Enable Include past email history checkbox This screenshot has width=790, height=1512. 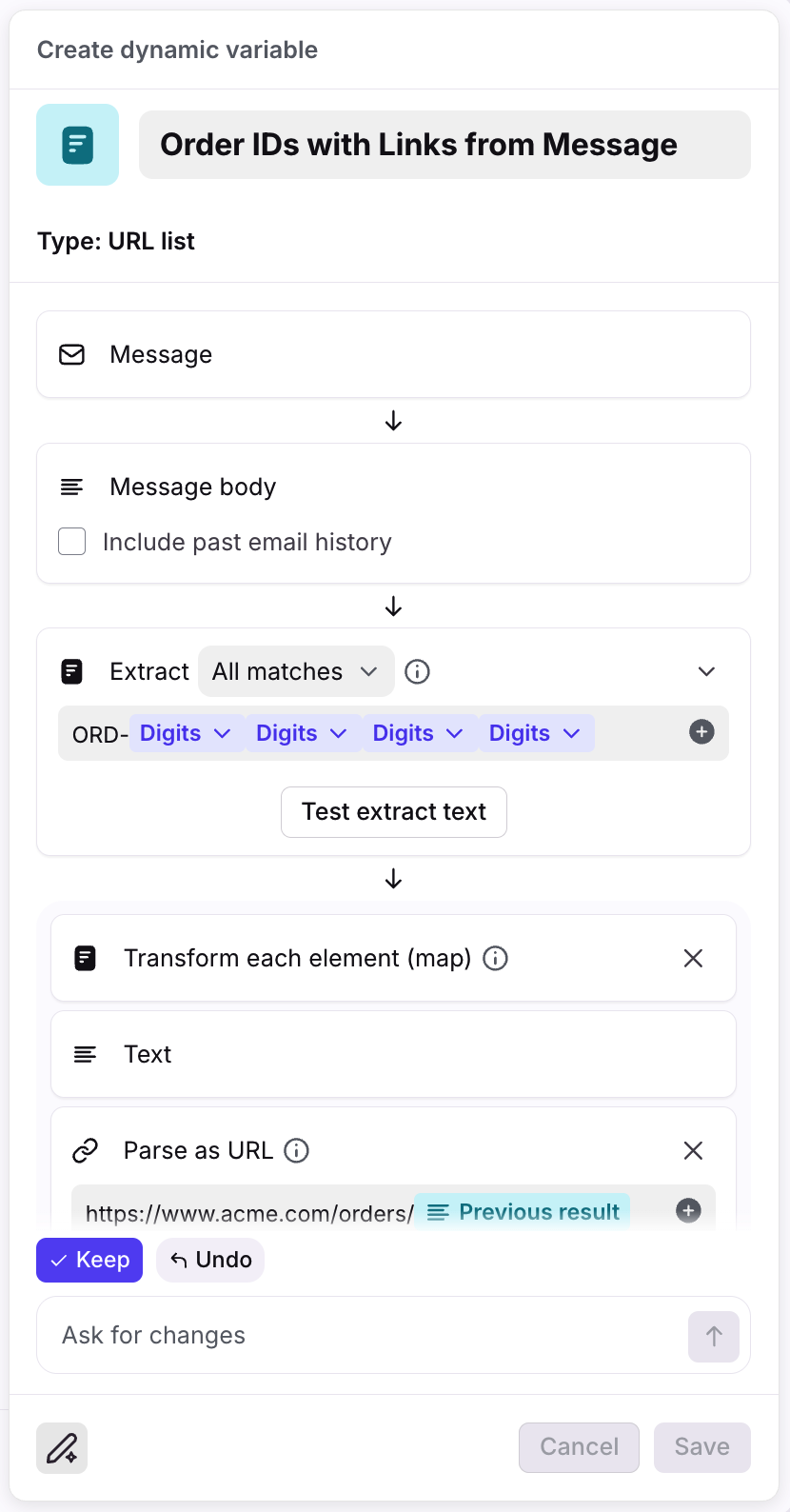point(72,542)
